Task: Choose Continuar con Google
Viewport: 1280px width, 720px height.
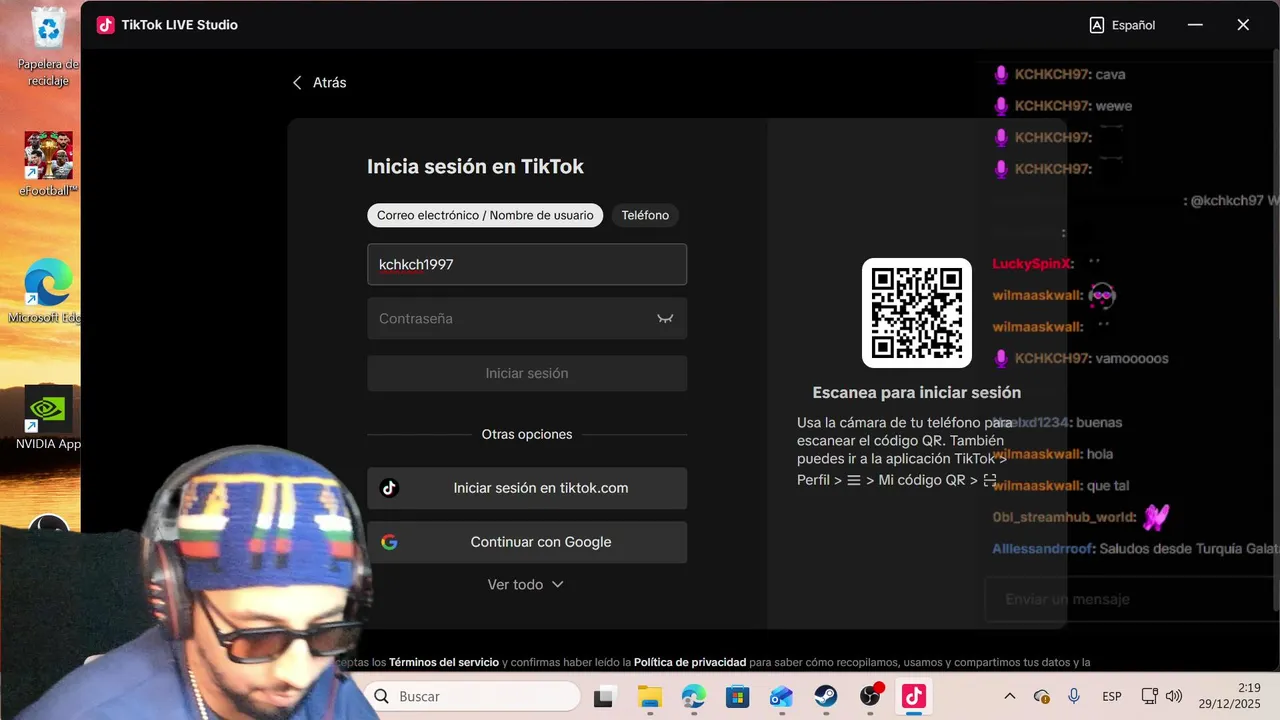Action: [x=527, y=542]
